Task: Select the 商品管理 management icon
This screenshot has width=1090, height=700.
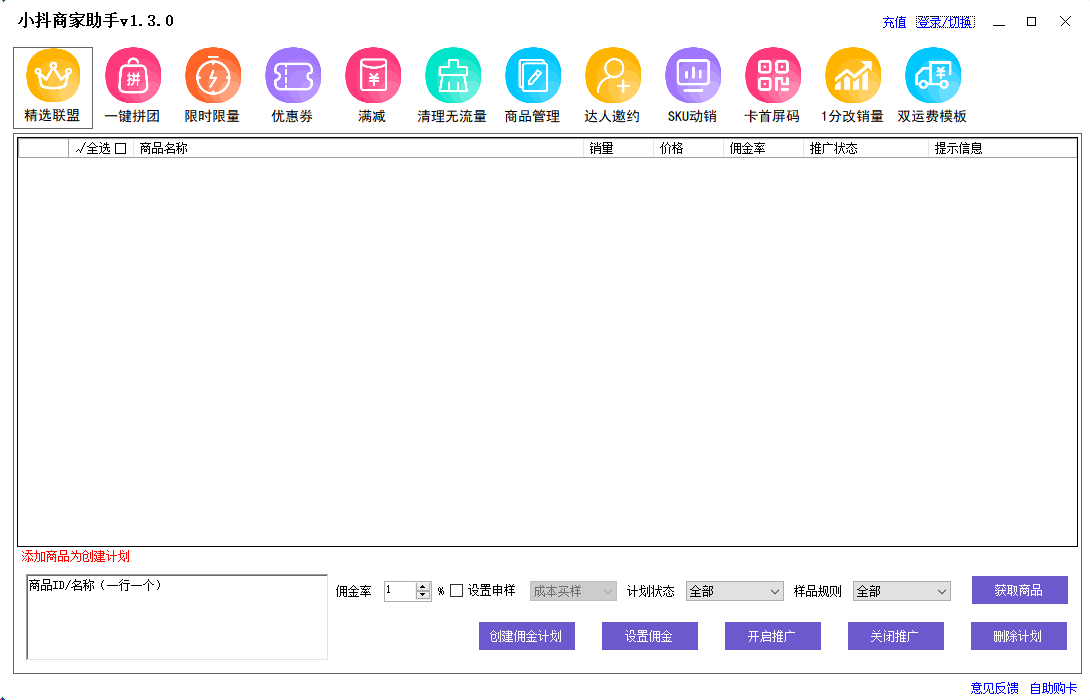Action: [533, 75]
